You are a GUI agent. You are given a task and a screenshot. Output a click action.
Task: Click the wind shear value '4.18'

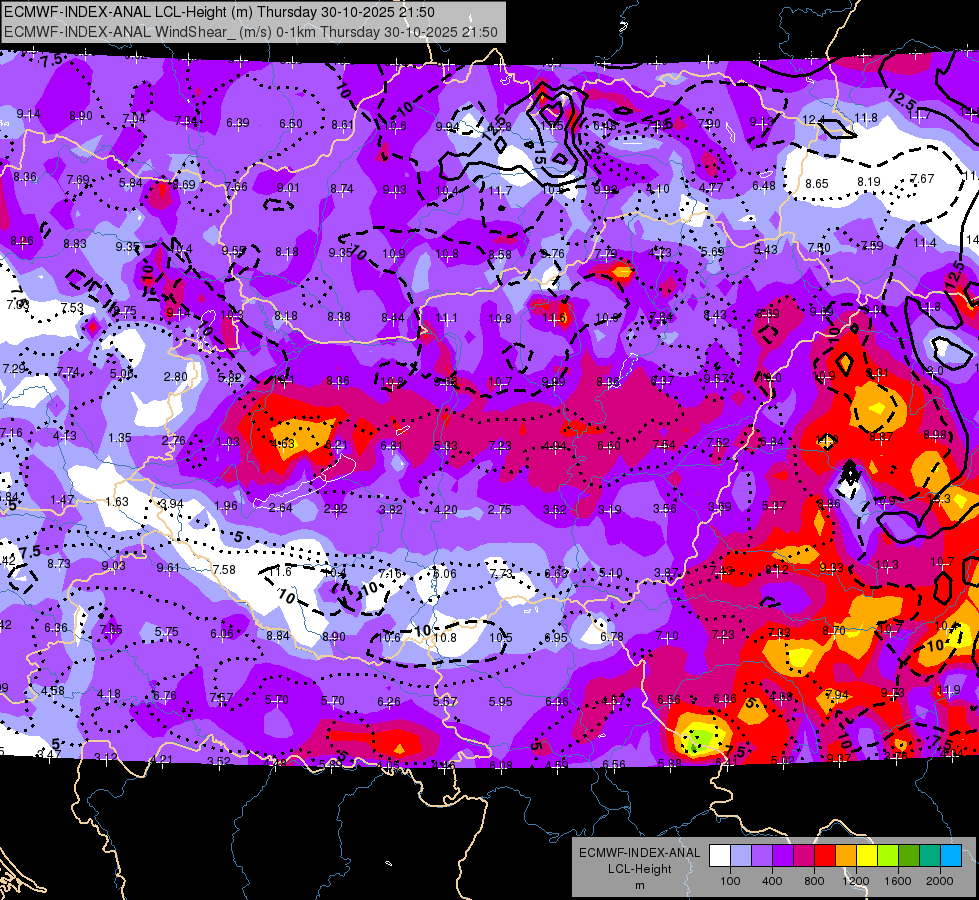[x=109, y=694]
